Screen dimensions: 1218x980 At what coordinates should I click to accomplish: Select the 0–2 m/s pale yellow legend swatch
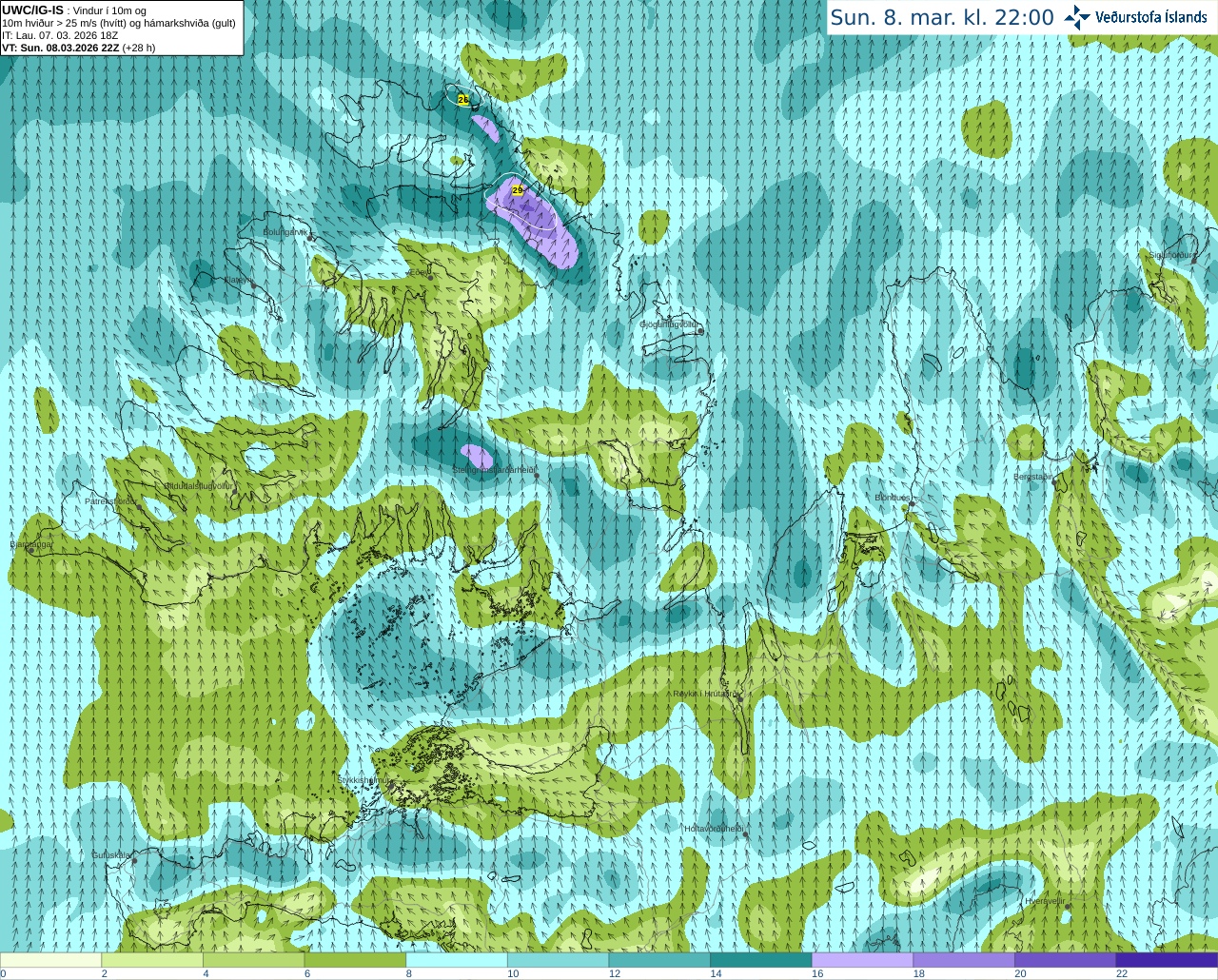point(50,960)
